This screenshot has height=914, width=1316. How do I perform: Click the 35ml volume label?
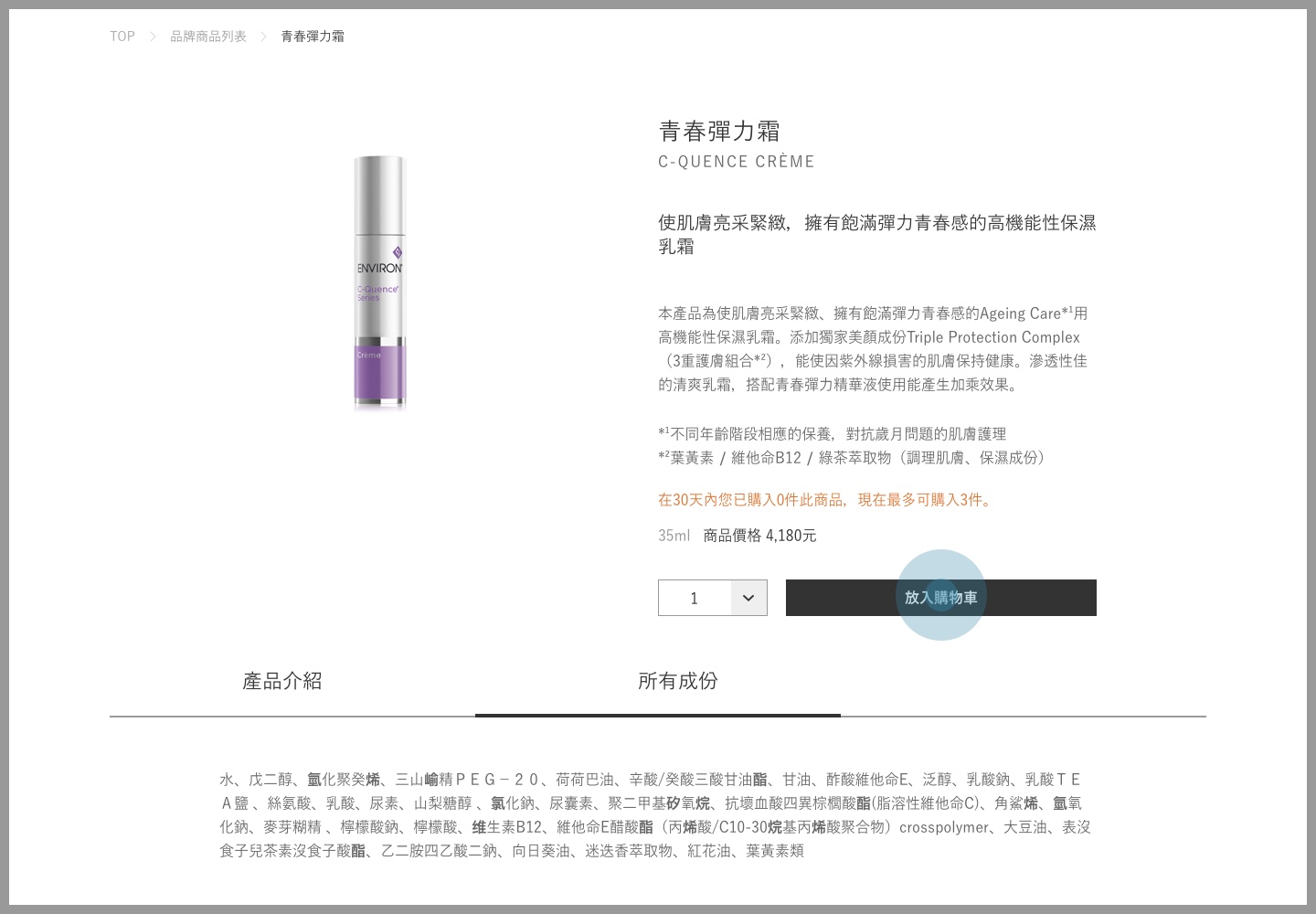coord(674,536)
